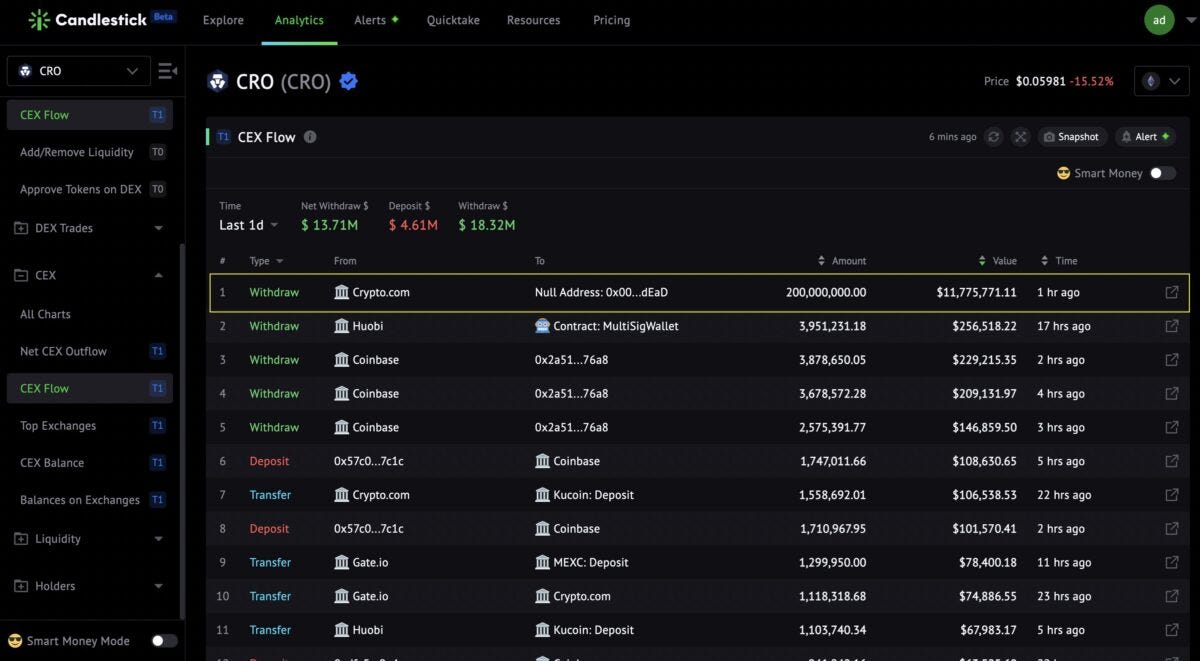
Task: Open the Quicktake menu item
Action: pyautogui.click(x=453, y=20)
